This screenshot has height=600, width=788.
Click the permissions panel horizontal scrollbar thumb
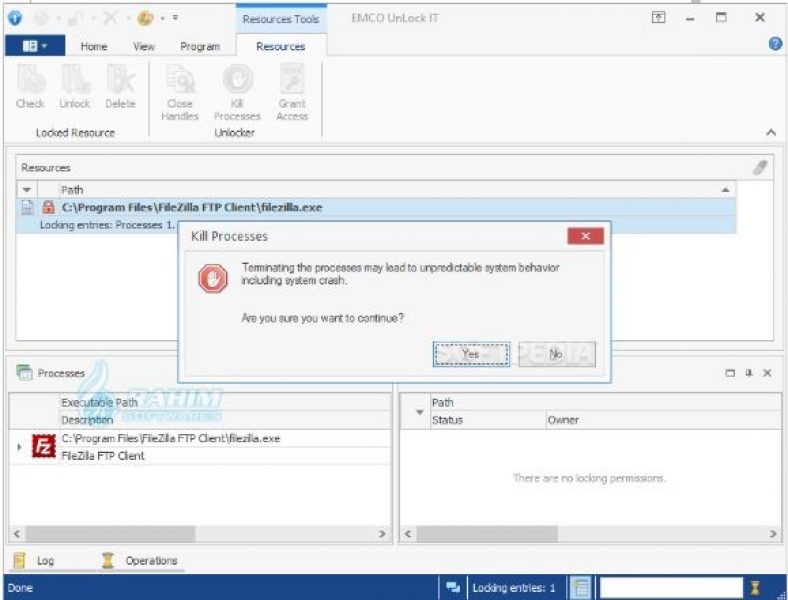(x=486, y=534)
